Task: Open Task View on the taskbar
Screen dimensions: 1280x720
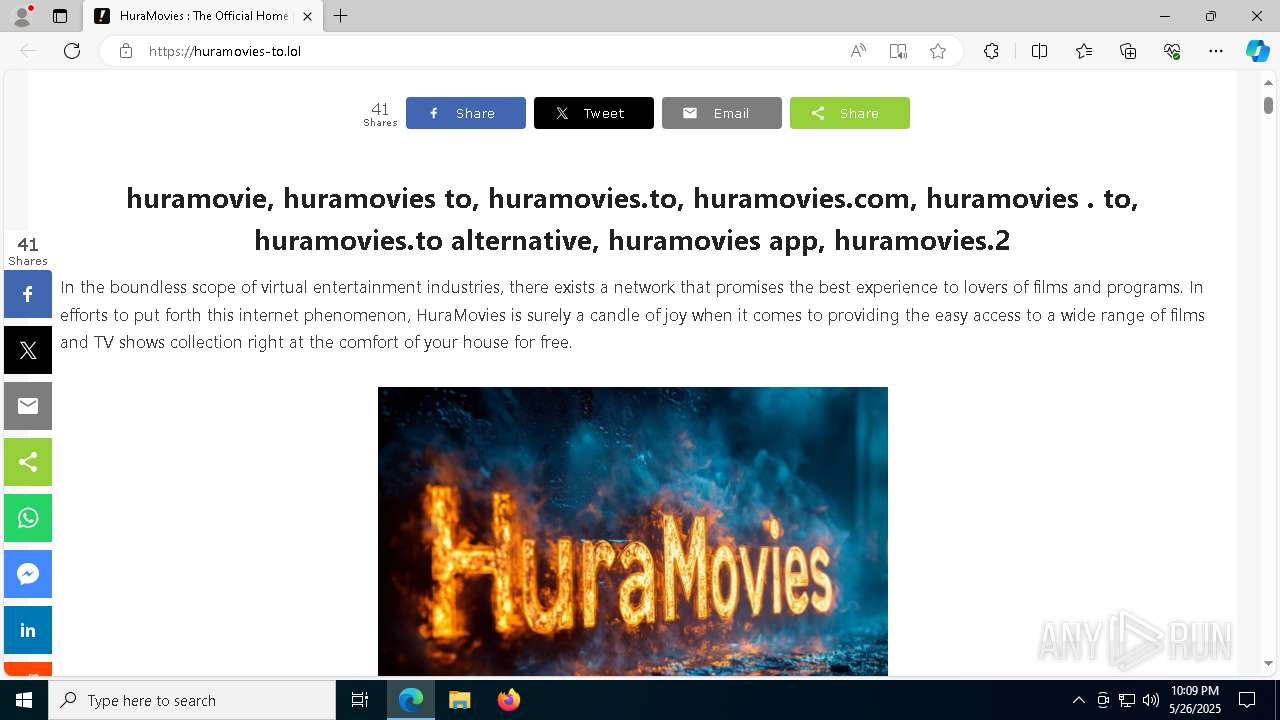Action: click(x=360, y=700)
